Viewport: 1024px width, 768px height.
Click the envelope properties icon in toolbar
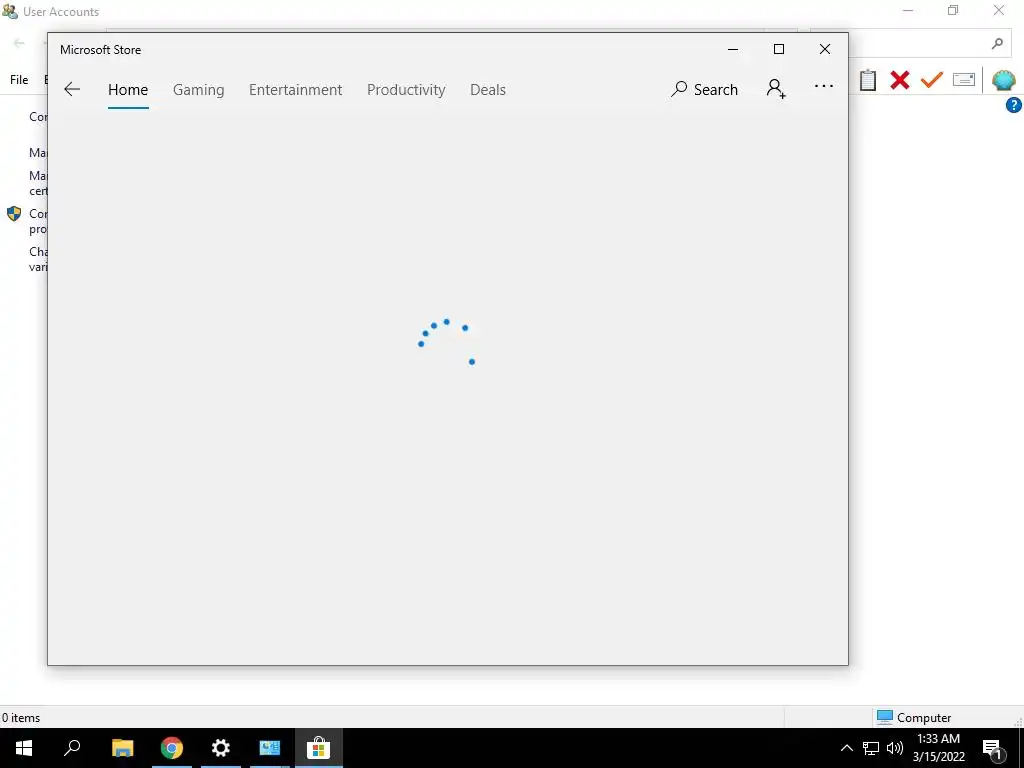tap(964, 80)
